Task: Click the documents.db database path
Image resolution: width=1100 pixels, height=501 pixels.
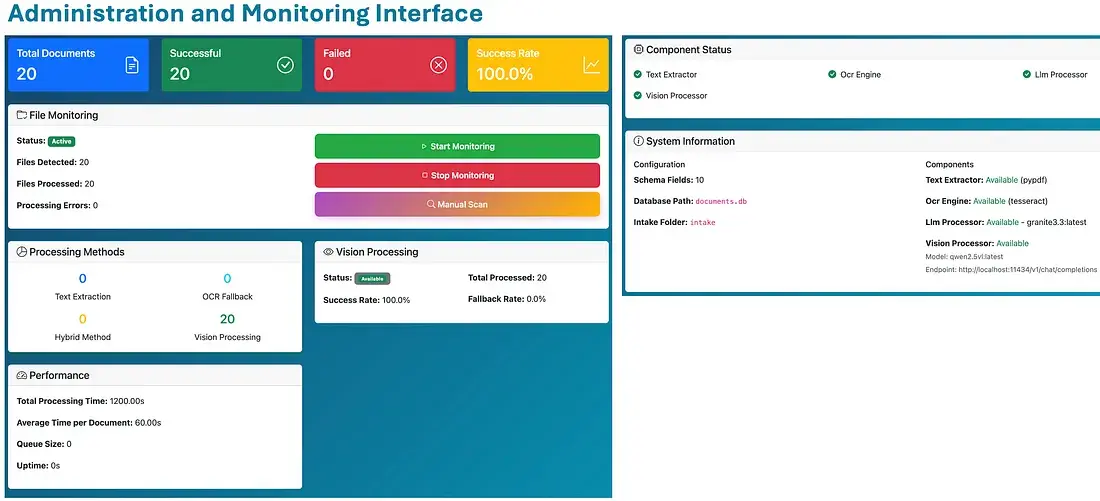Action: click(x=721, y=201)
